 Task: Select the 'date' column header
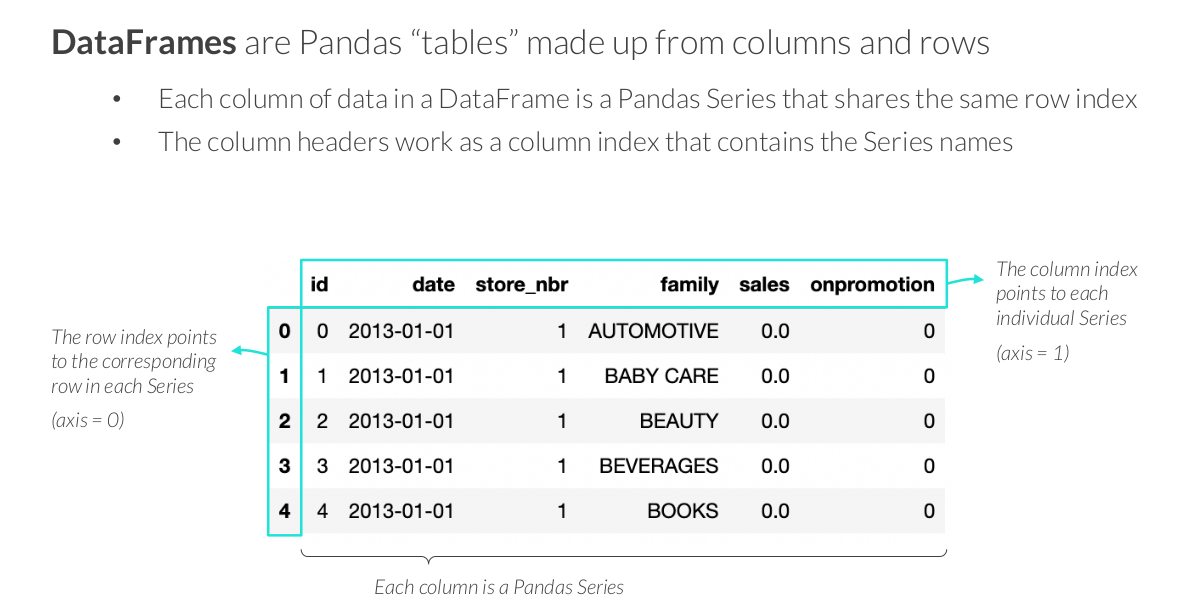coord(433,285)
